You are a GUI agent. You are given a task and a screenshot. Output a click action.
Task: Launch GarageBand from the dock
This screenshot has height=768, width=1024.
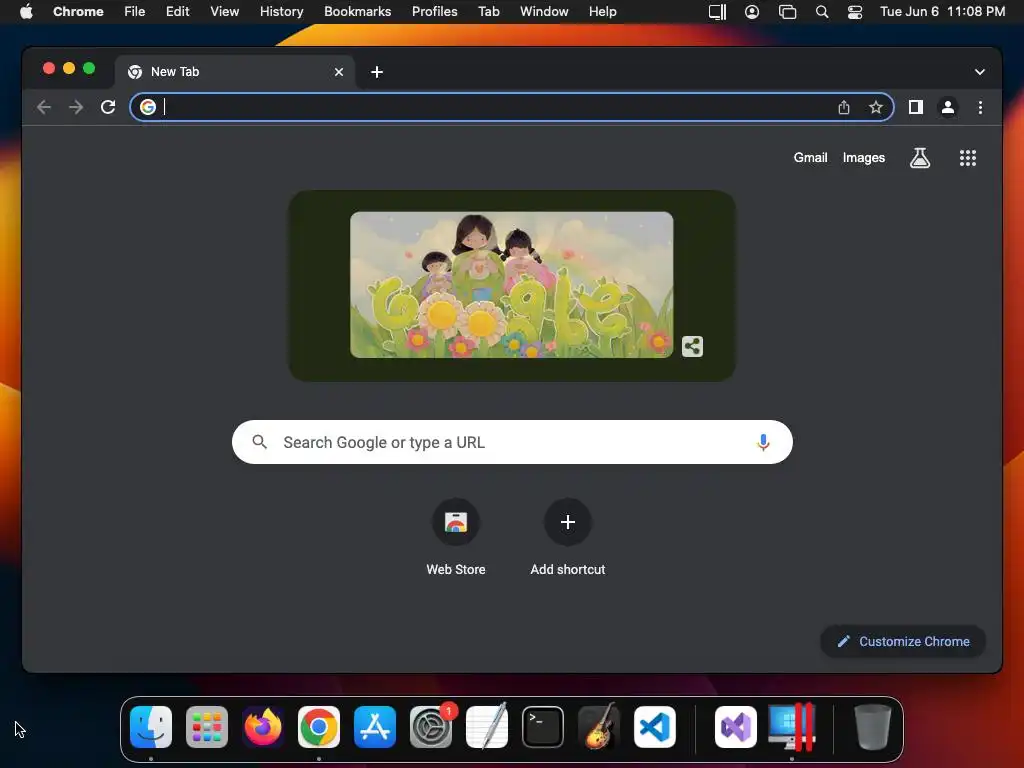[599, 726]
